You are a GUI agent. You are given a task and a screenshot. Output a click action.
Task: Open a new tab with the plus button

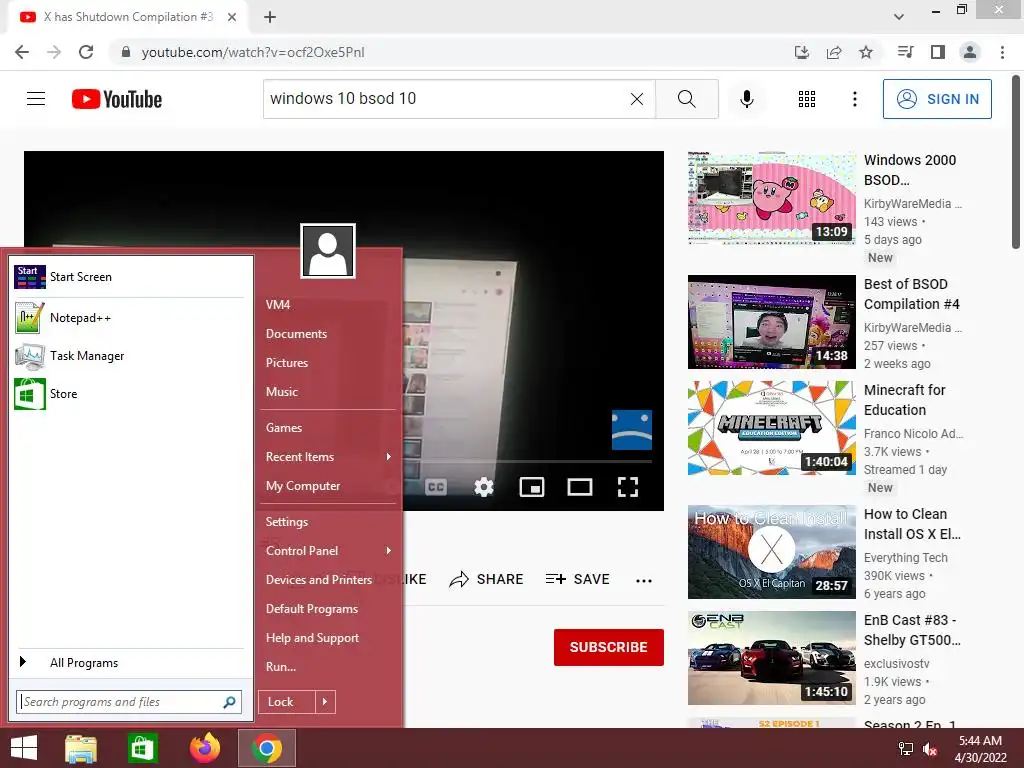click(270, 17)
